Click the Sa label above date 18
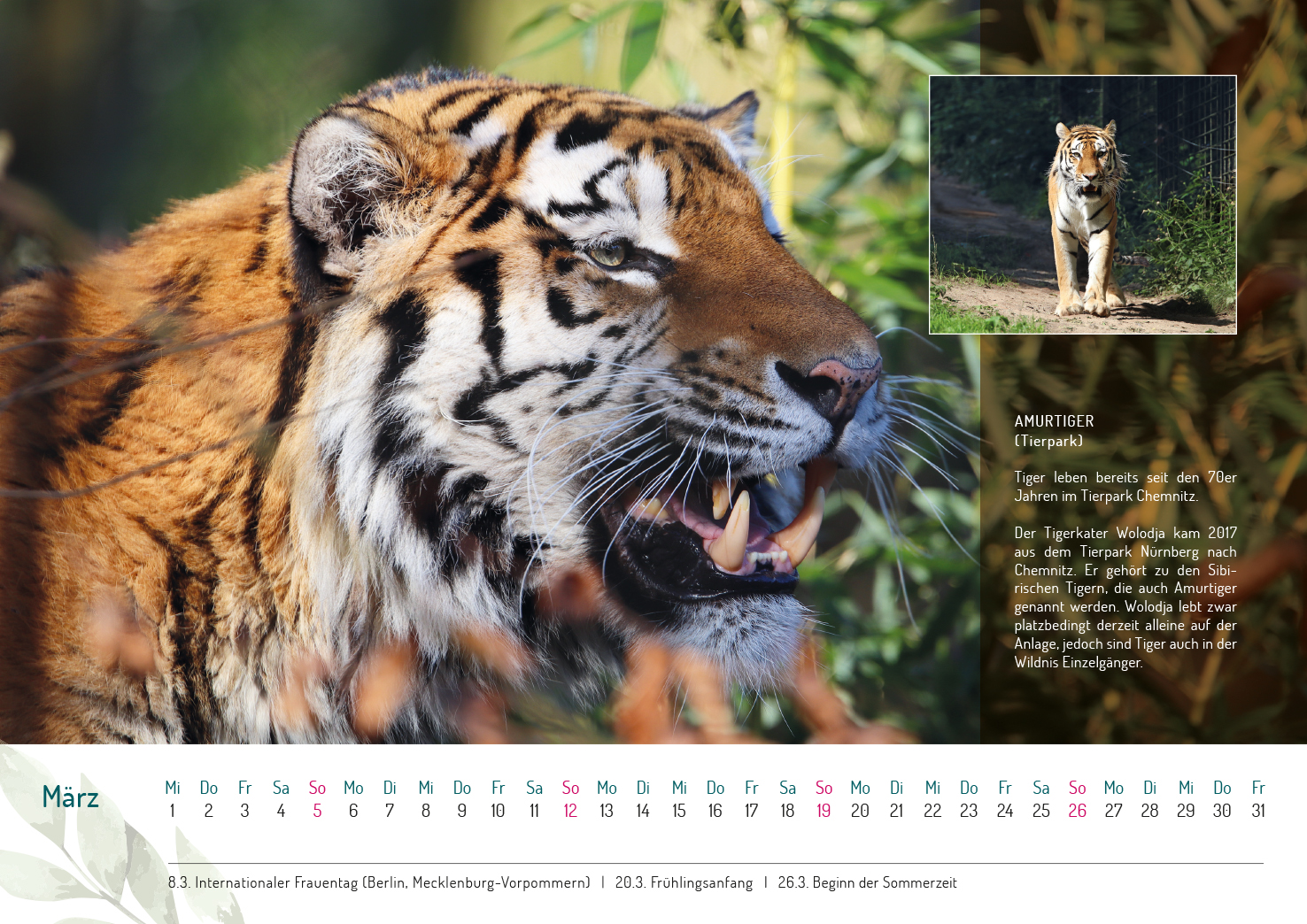The height and width of the screenshot is (924, 1307). pyautogui.click(x=787, y=788)
